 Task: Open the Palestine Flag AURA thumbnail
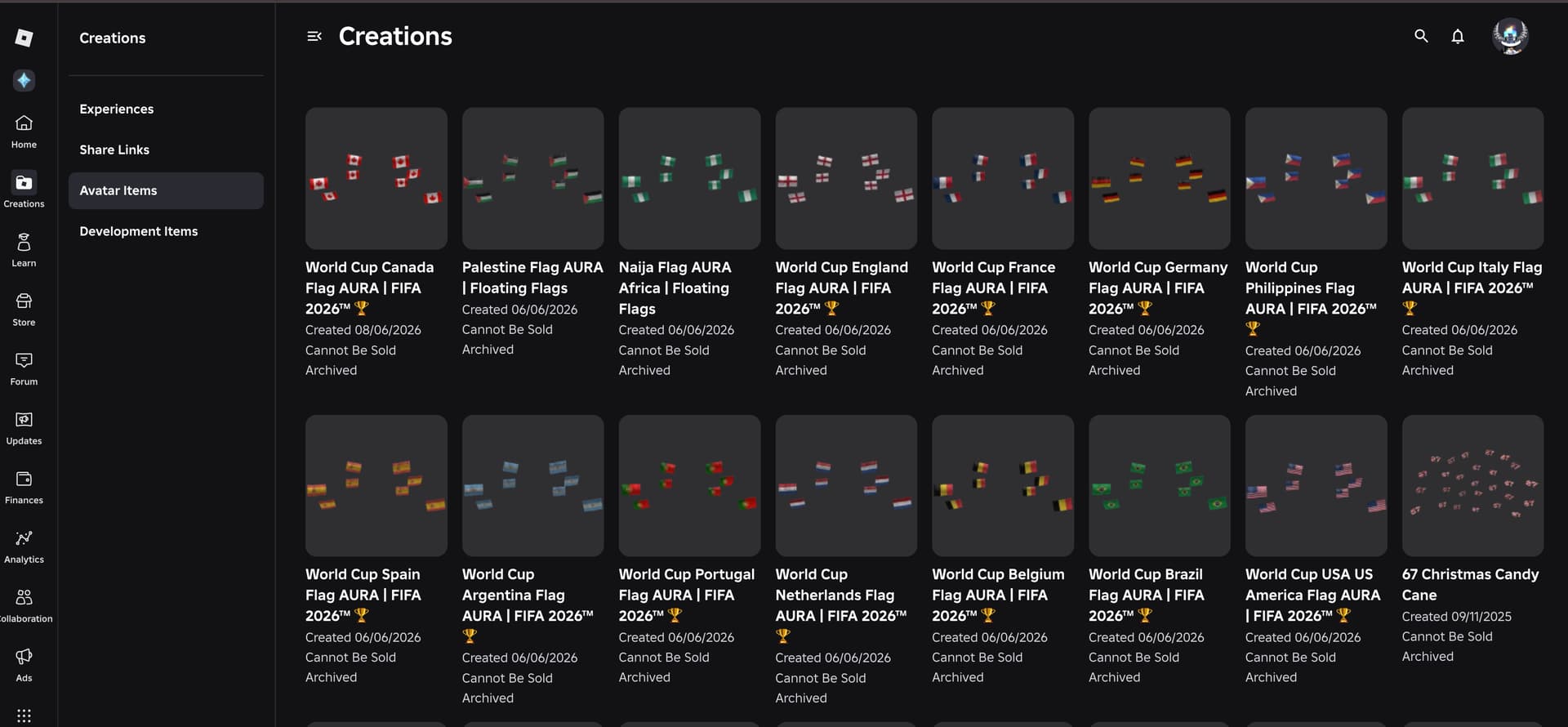(x=532, y=178)
